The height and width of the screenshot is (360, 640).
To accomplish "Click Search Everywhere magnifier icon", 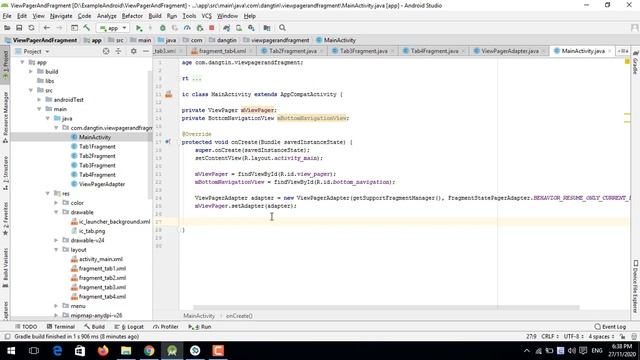I will coord(282,28).
